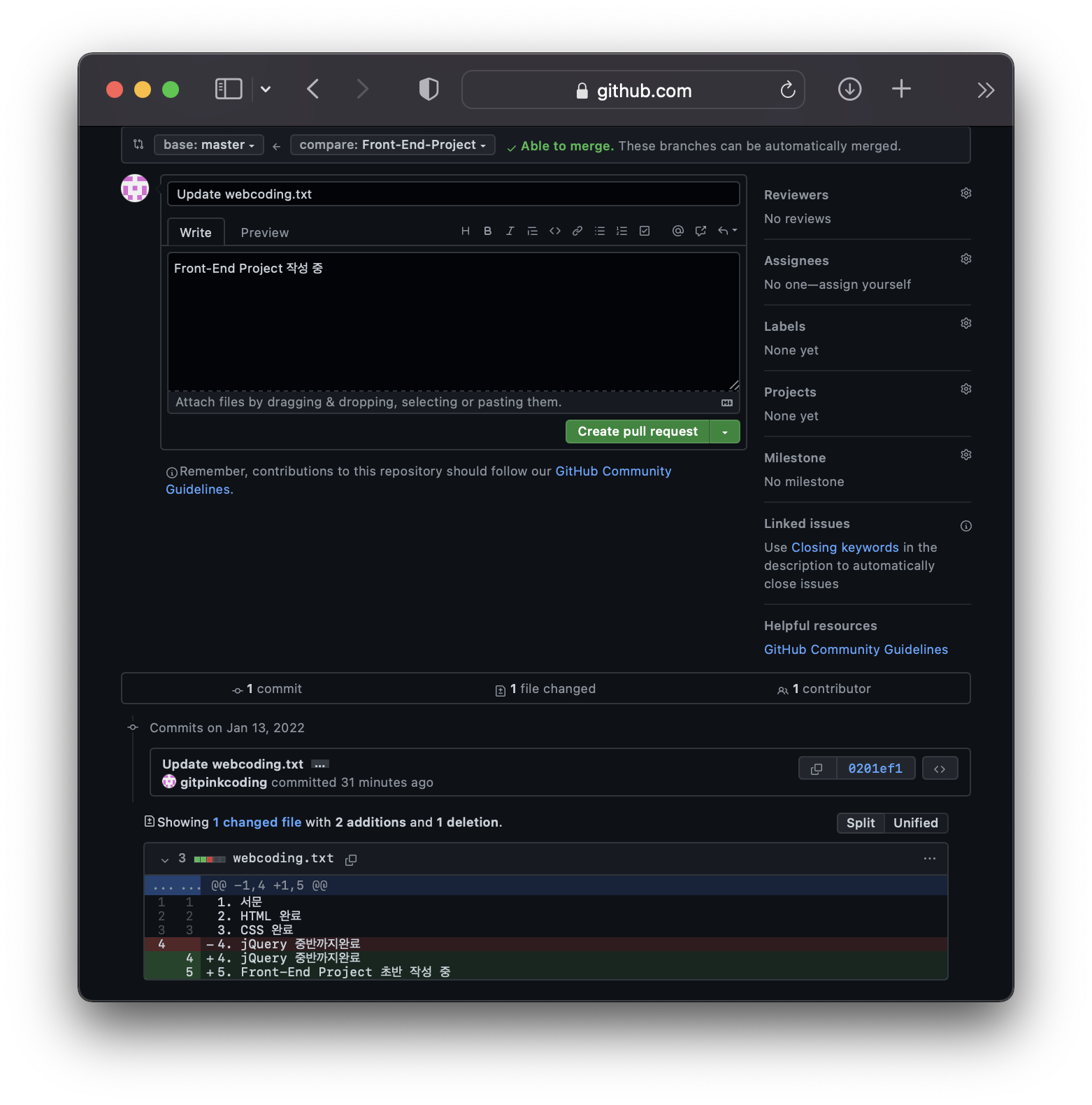
Task: Click the Markdown supported icon
Action: pos(727,403)
